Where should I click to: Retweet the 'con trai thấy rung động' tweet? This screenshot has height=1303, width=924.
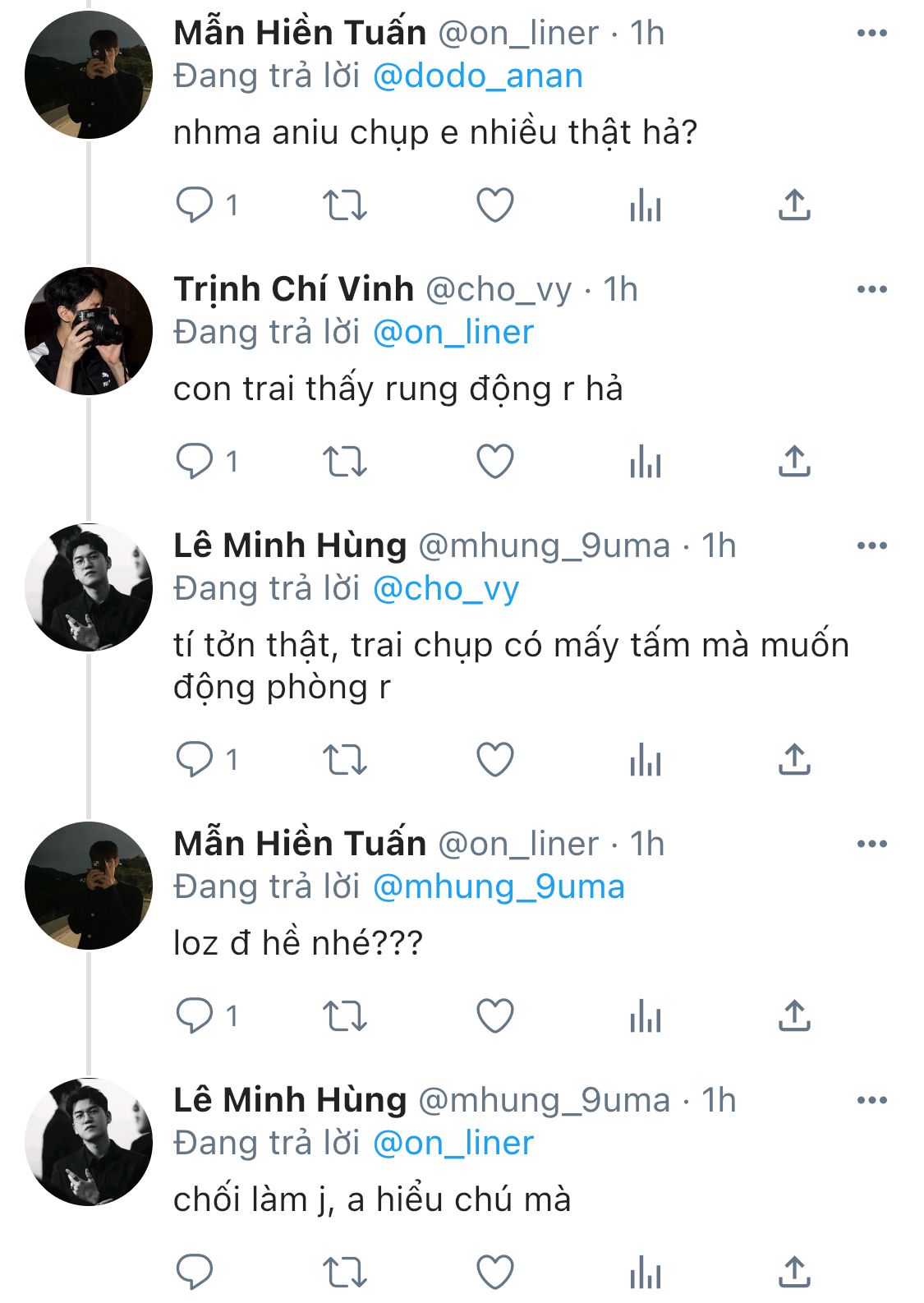344,461
